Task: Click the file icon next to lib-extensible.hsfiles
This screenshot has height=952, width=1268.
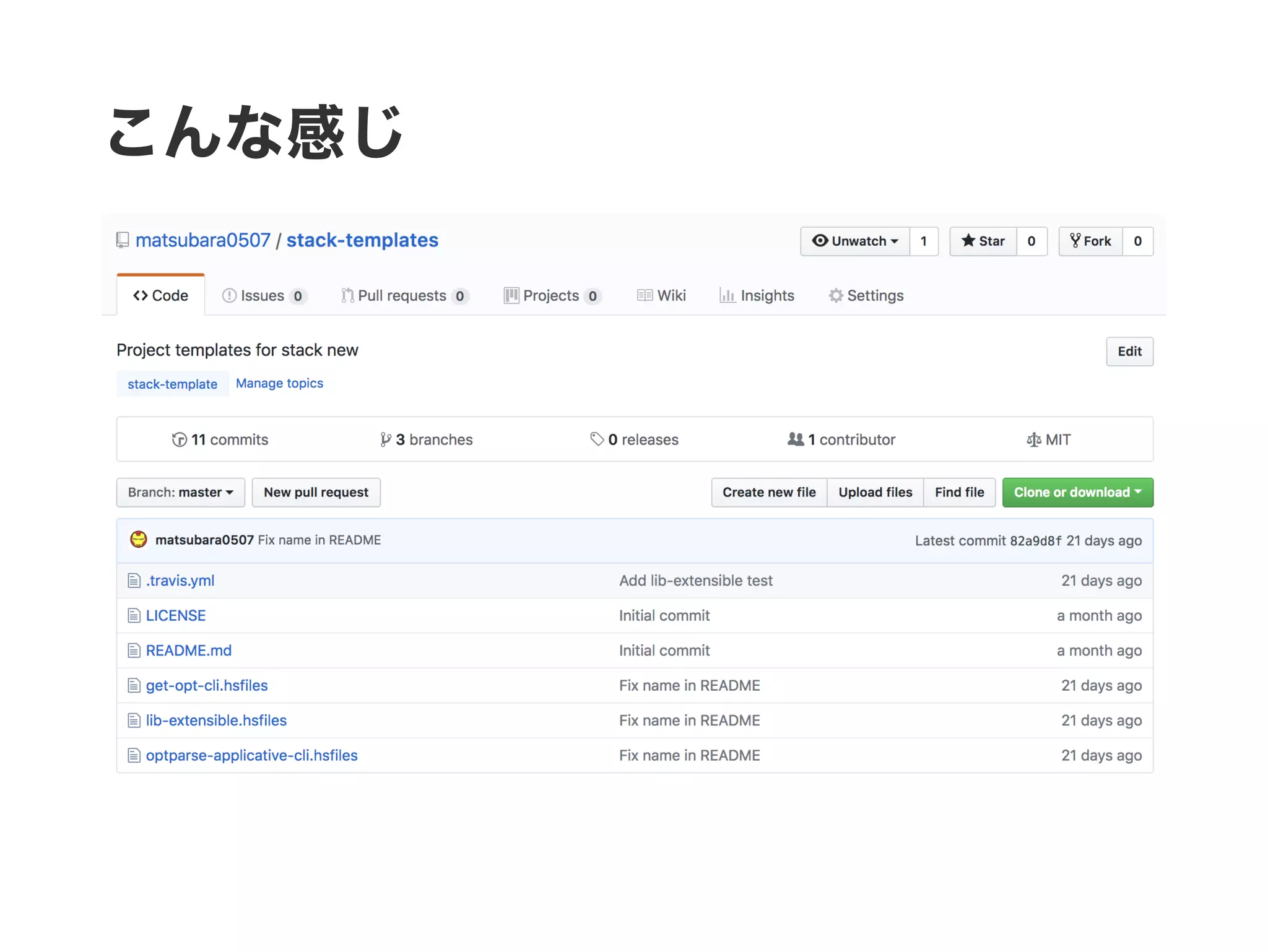Action: [134, 720]
